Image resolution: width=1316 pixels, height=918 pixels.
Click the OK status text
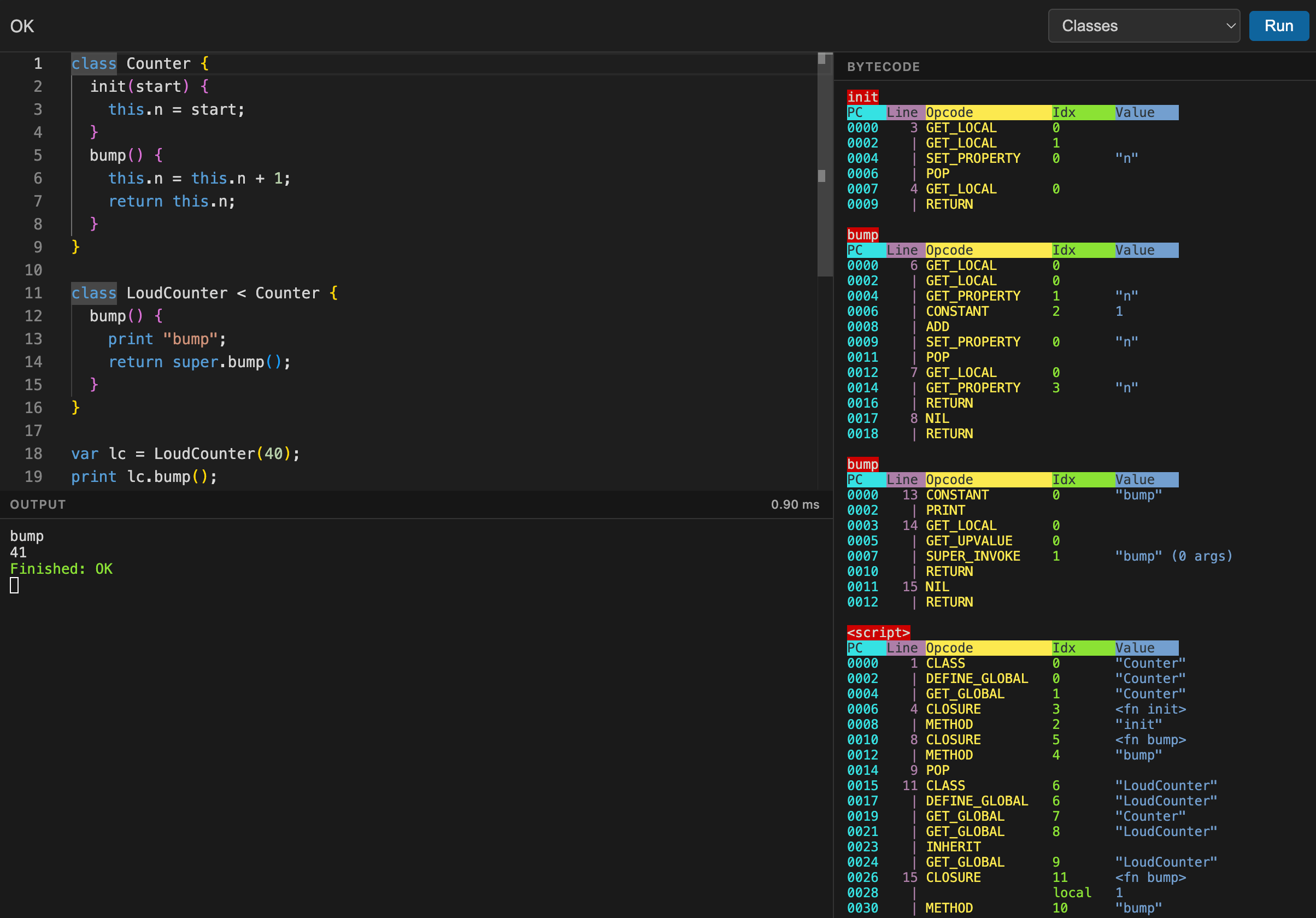pos(22,26)
